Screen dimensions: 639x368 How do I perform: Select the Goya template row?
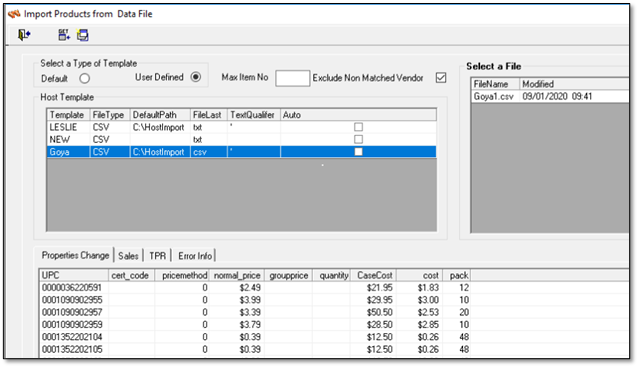241,152
